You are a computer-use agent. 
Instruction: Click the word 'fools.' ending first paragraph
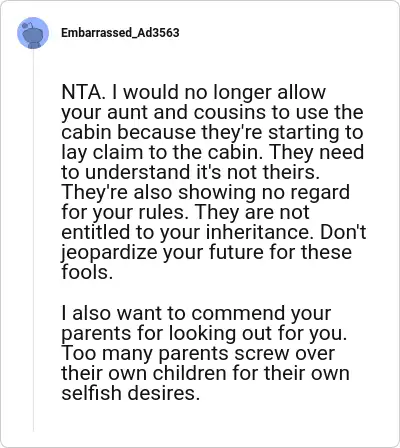(x=85, y=272)
